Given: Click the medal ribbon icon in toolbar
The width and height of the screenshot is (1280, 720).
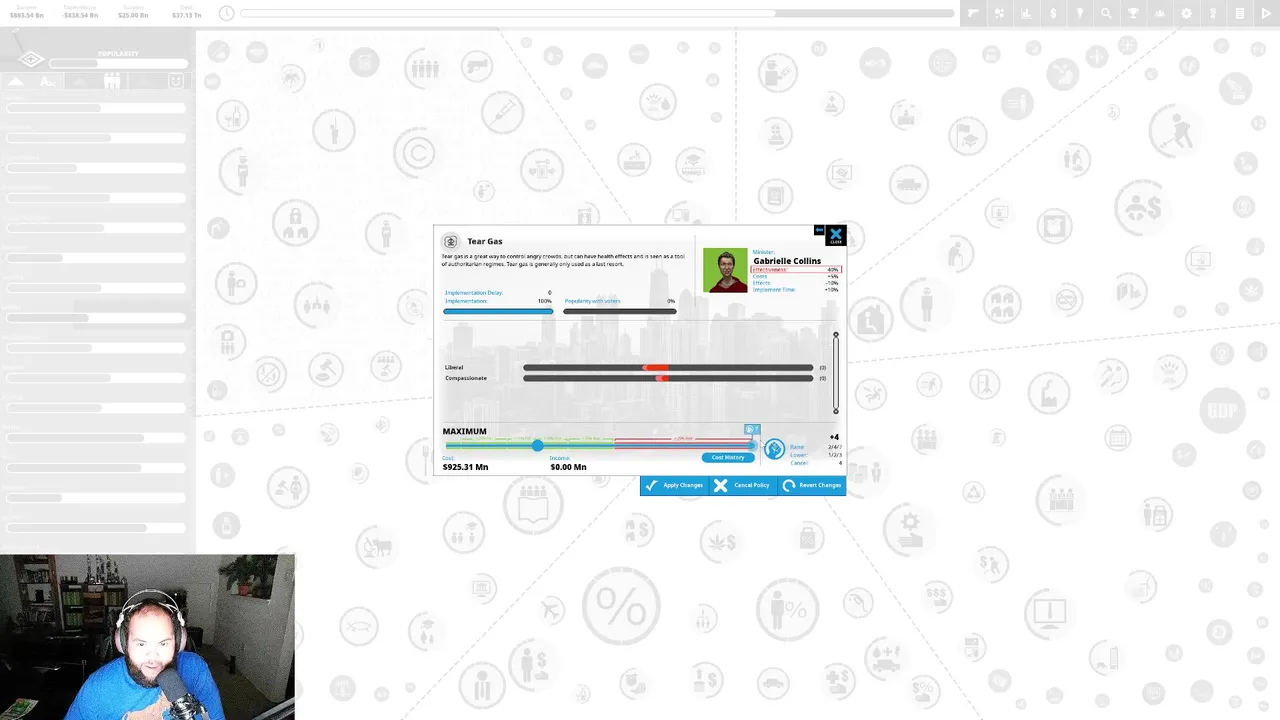Looking at the screenshot, I should pyautogui.click(x=1213, y=14).
